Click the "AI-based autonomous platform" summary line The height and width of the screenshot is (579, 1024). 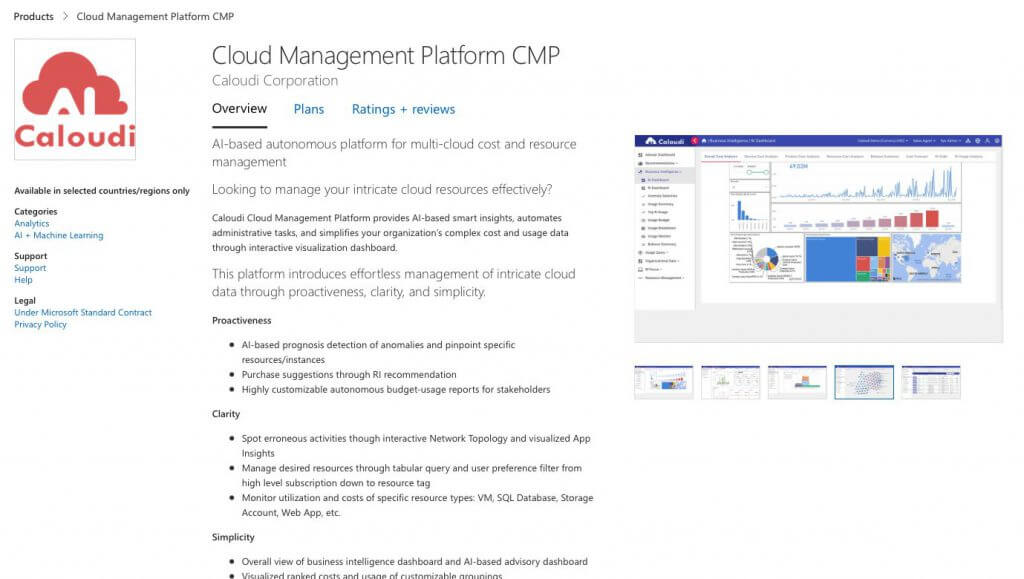(394, 153)
